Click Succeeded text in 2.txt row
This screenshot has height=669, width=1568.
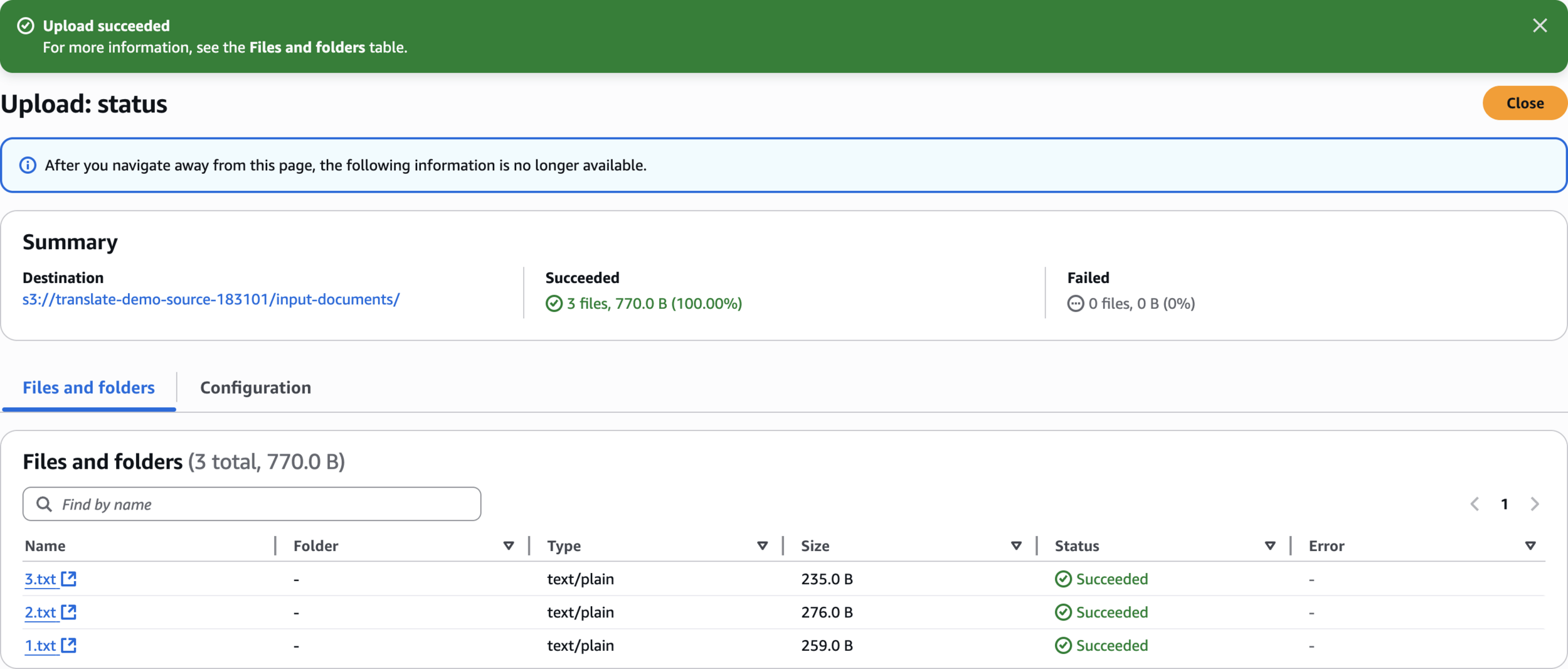pyautogui.click(x=1112, y=613)
